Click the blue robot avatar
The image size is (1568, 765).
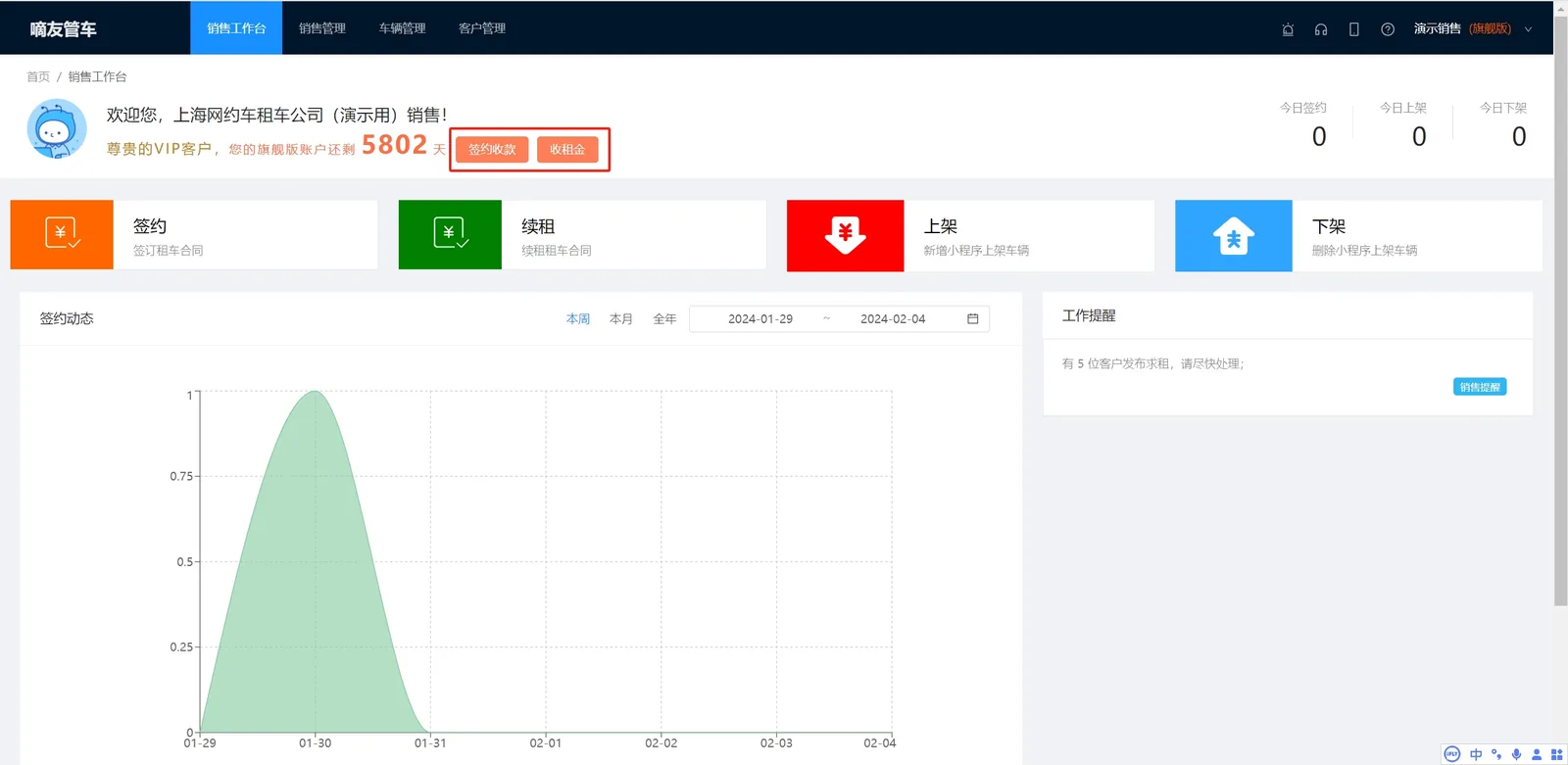57,128
